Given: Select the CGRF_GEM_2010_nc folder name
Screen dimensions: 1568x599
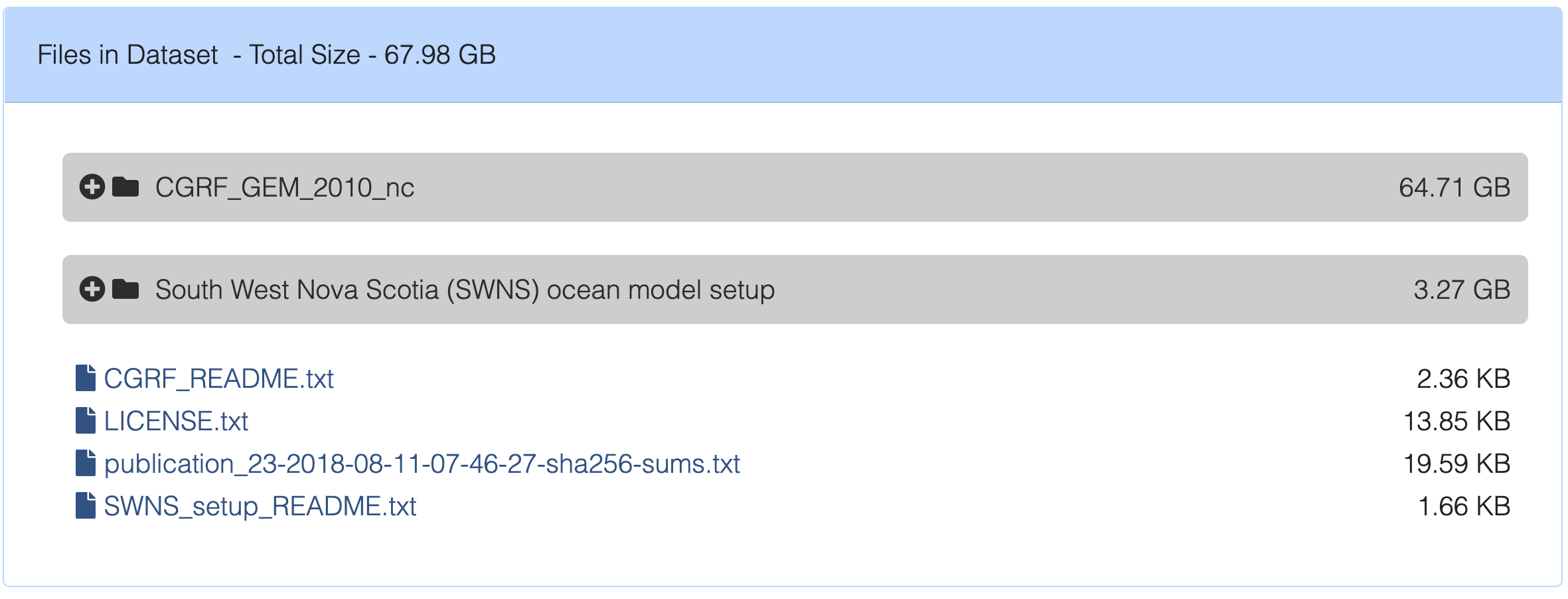Looking at the screenshot, I should point(285,188).
